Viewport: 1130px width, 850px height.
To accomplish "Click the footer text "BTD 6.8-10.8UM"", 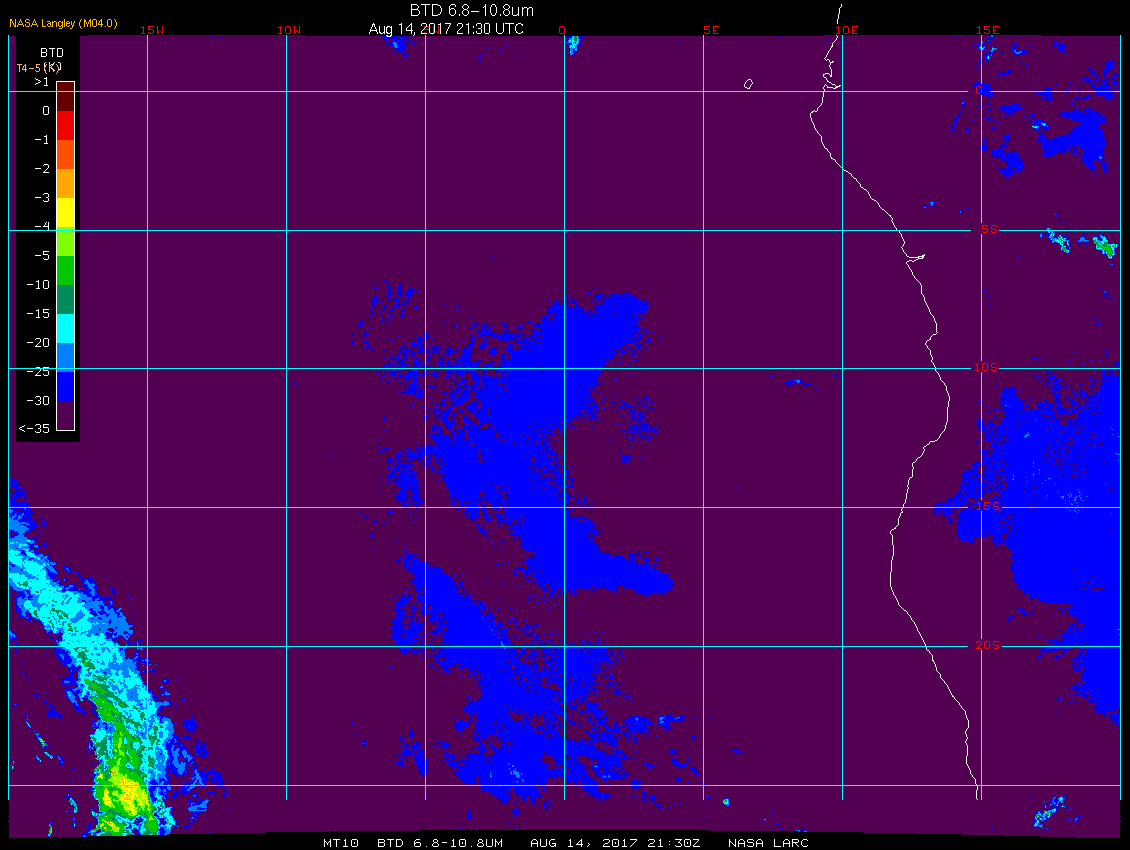I will coord(440,843).
